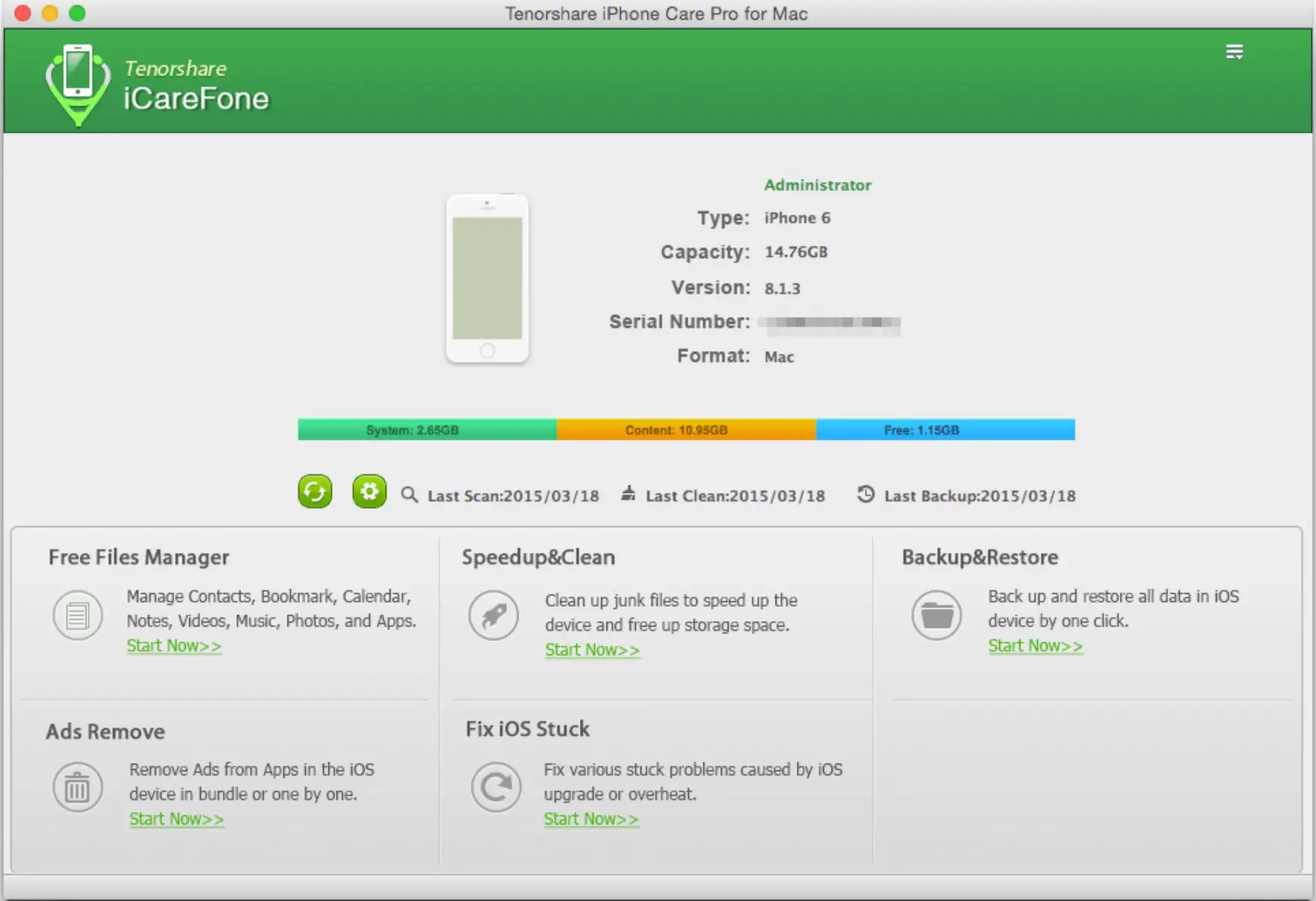Click the Speedup&Clean rocket icon

click(x=493, y=615)
